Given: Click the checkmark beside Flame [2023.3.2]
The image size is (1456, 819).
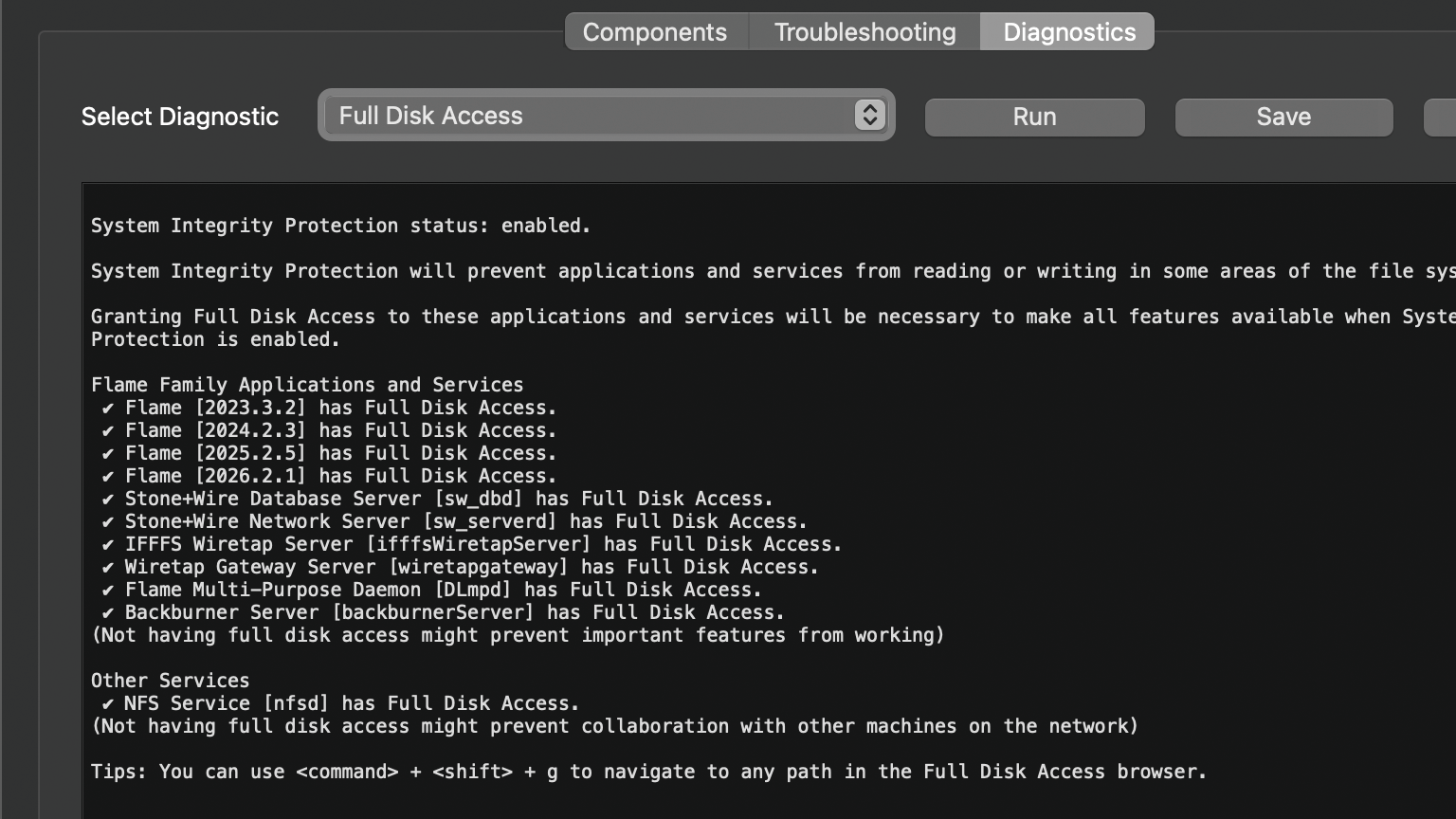Looking at the screenshot, I should 108,409.
